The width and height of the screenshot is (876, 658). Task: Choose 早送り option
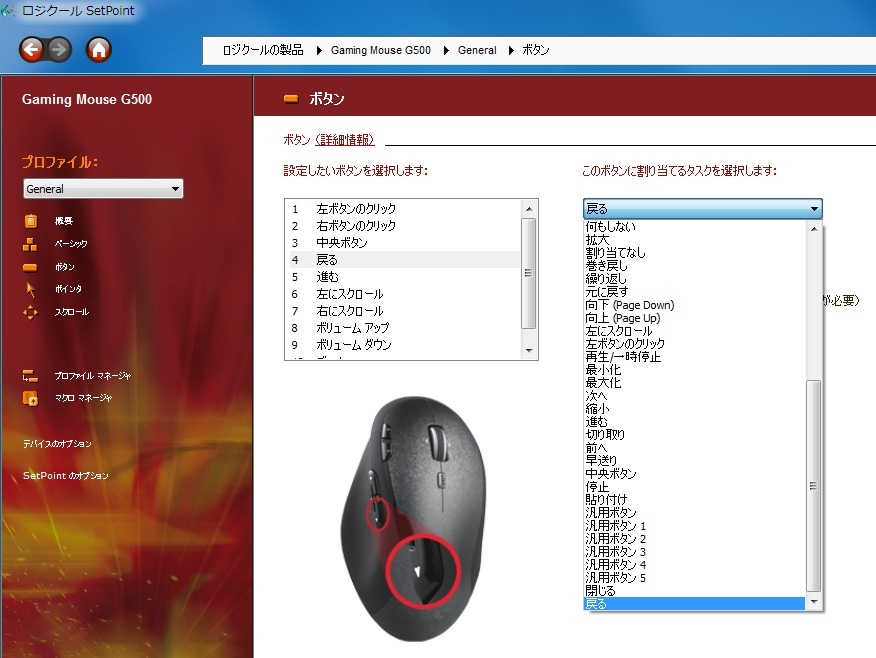click(694, 461)
